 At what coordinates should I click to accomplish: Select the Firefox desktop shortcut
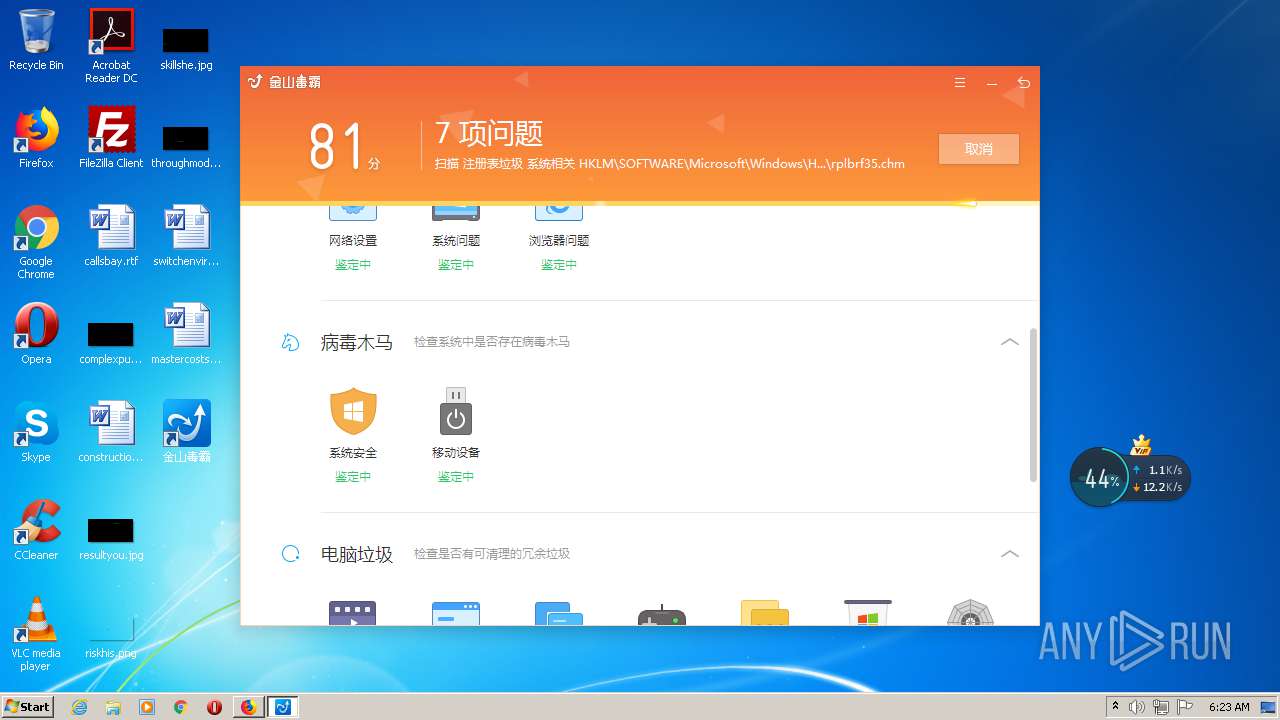(36, 138)
